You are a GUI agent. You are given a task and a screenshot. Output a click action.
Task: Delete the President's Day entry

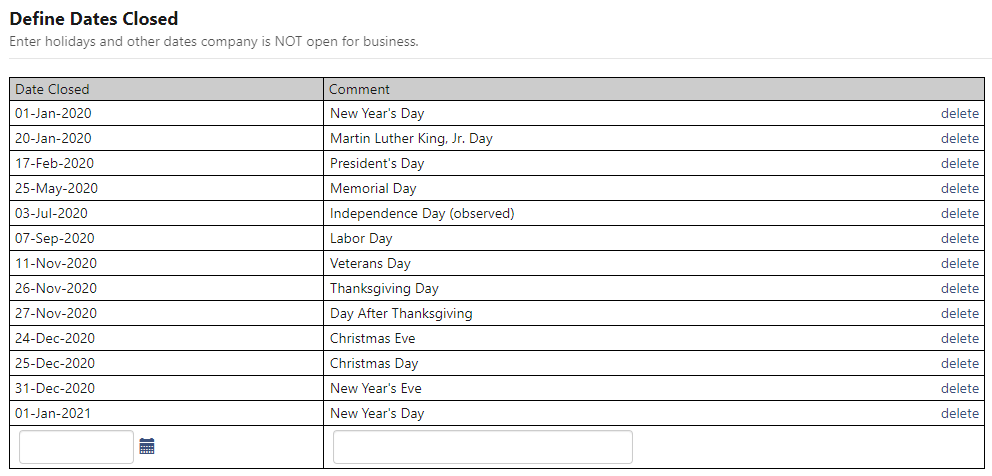pos(959,163)
